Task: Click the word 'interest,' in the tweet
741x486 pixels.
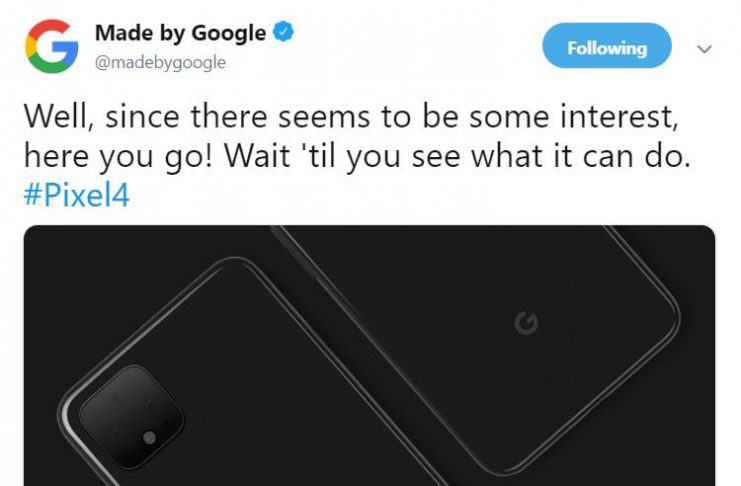Action: tap(620, 116)
